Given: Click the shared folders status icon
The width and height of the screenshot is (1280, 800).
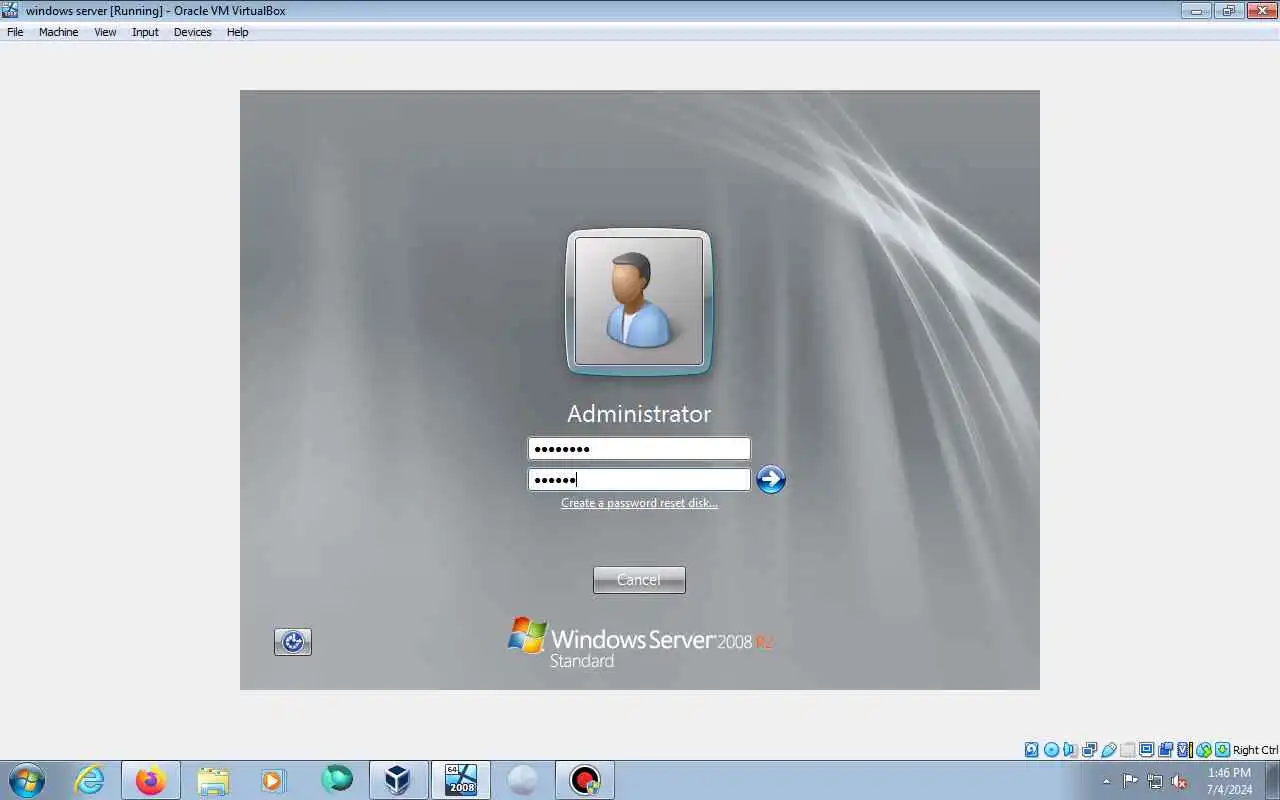Looking at the screenshot, I should pyautogui.click(x=1127, y=750).
